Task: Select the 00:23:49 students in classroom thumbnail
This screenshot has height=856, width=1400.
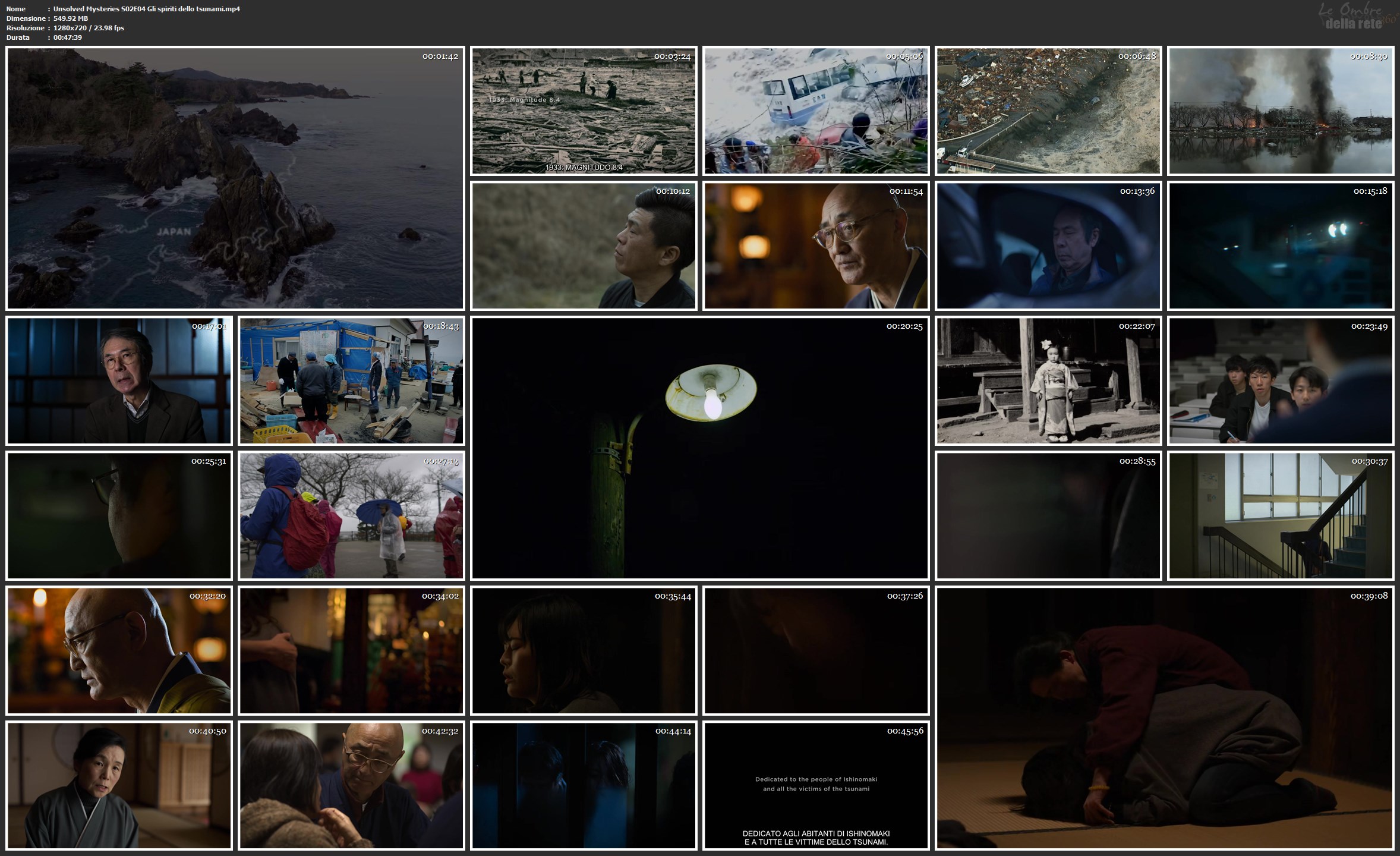Action: point(1281,381)
